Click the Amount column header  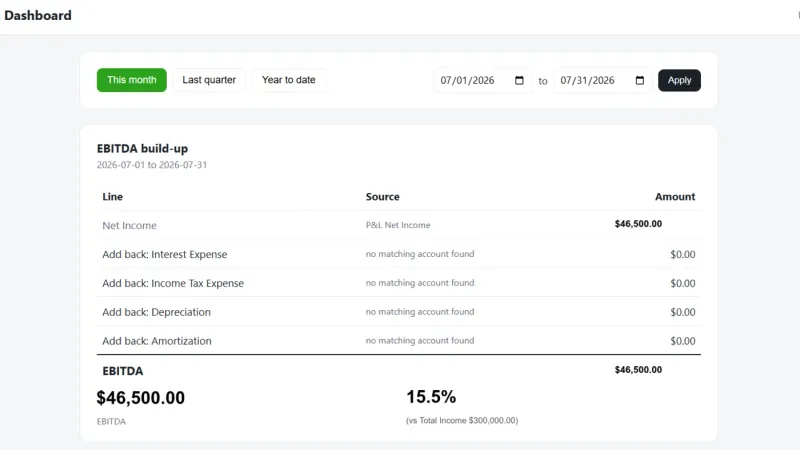(x=675, y=197)
